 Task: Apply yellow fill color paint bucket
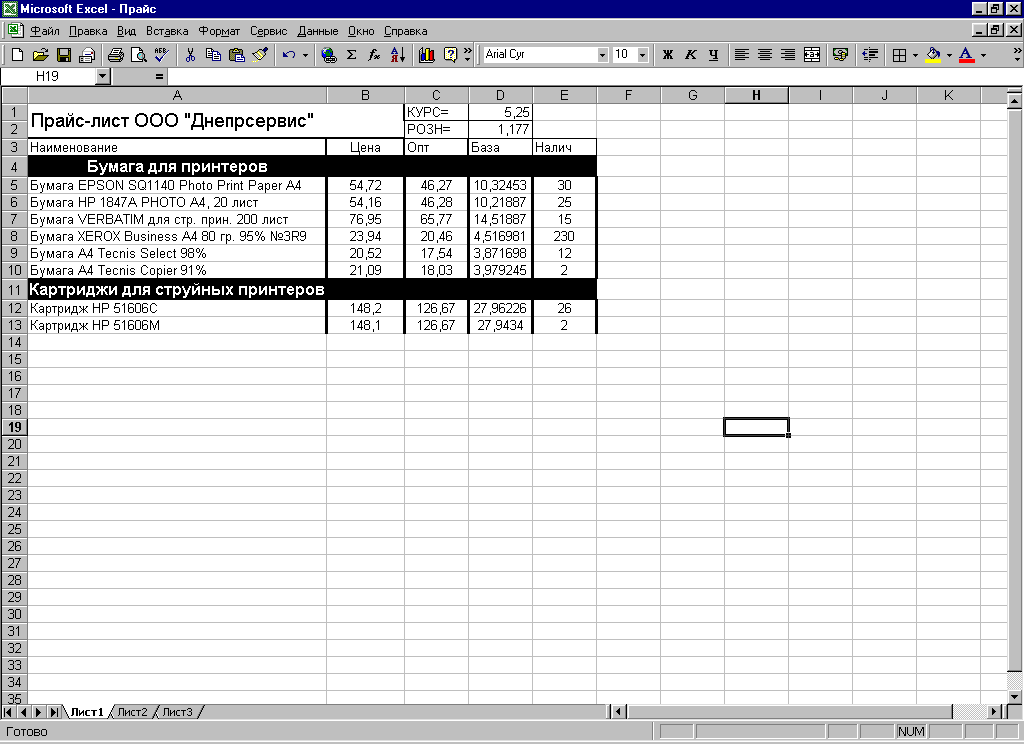tap(933, 55)
